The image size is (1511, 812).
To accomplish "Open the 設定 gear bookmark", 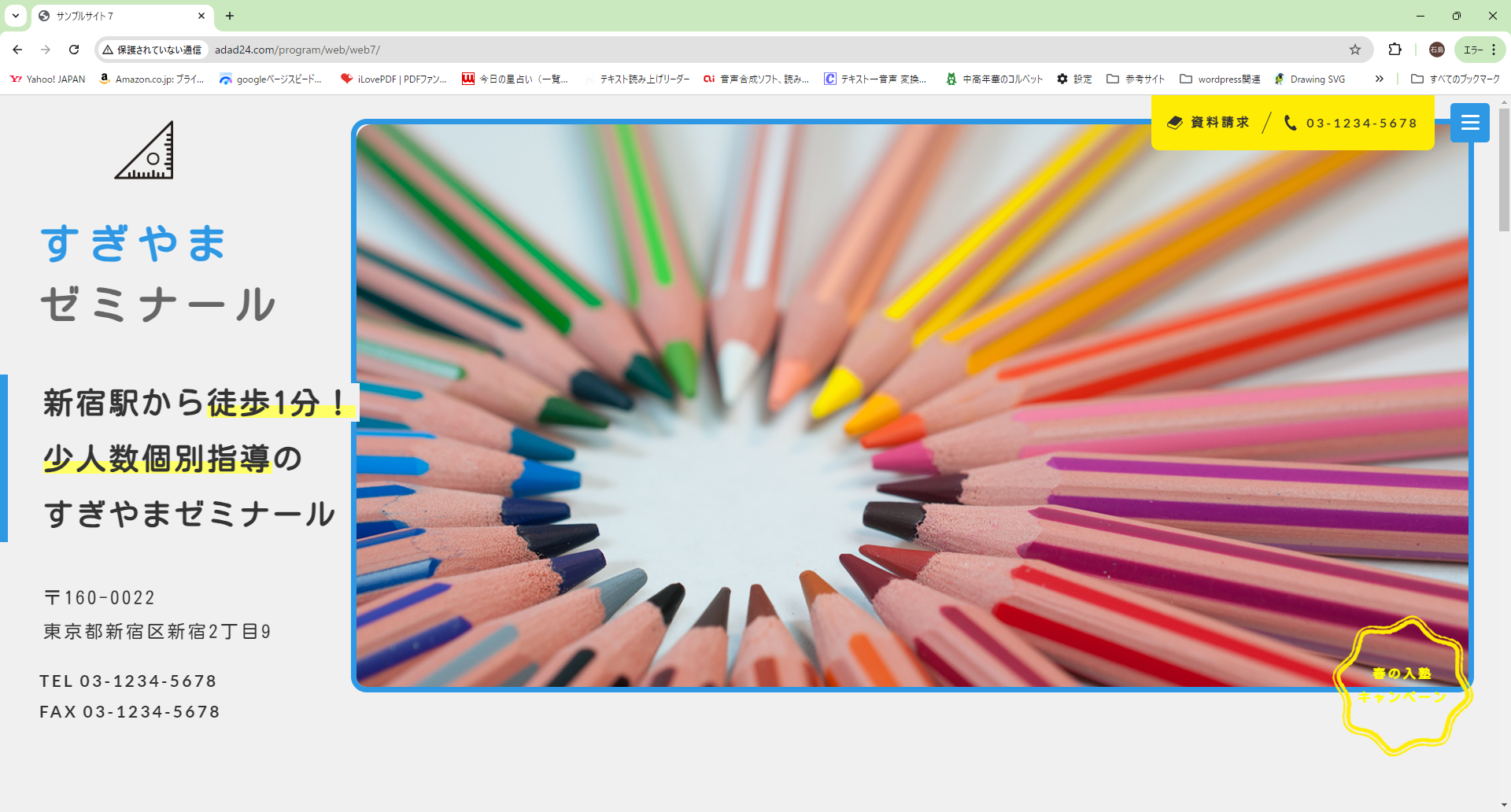I will tap(1074, 79).
